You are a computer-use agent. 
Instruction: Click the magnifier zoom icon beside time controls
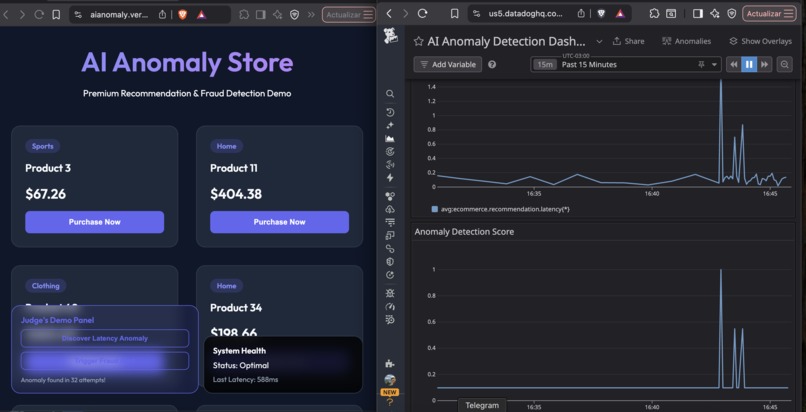point(784,65)
